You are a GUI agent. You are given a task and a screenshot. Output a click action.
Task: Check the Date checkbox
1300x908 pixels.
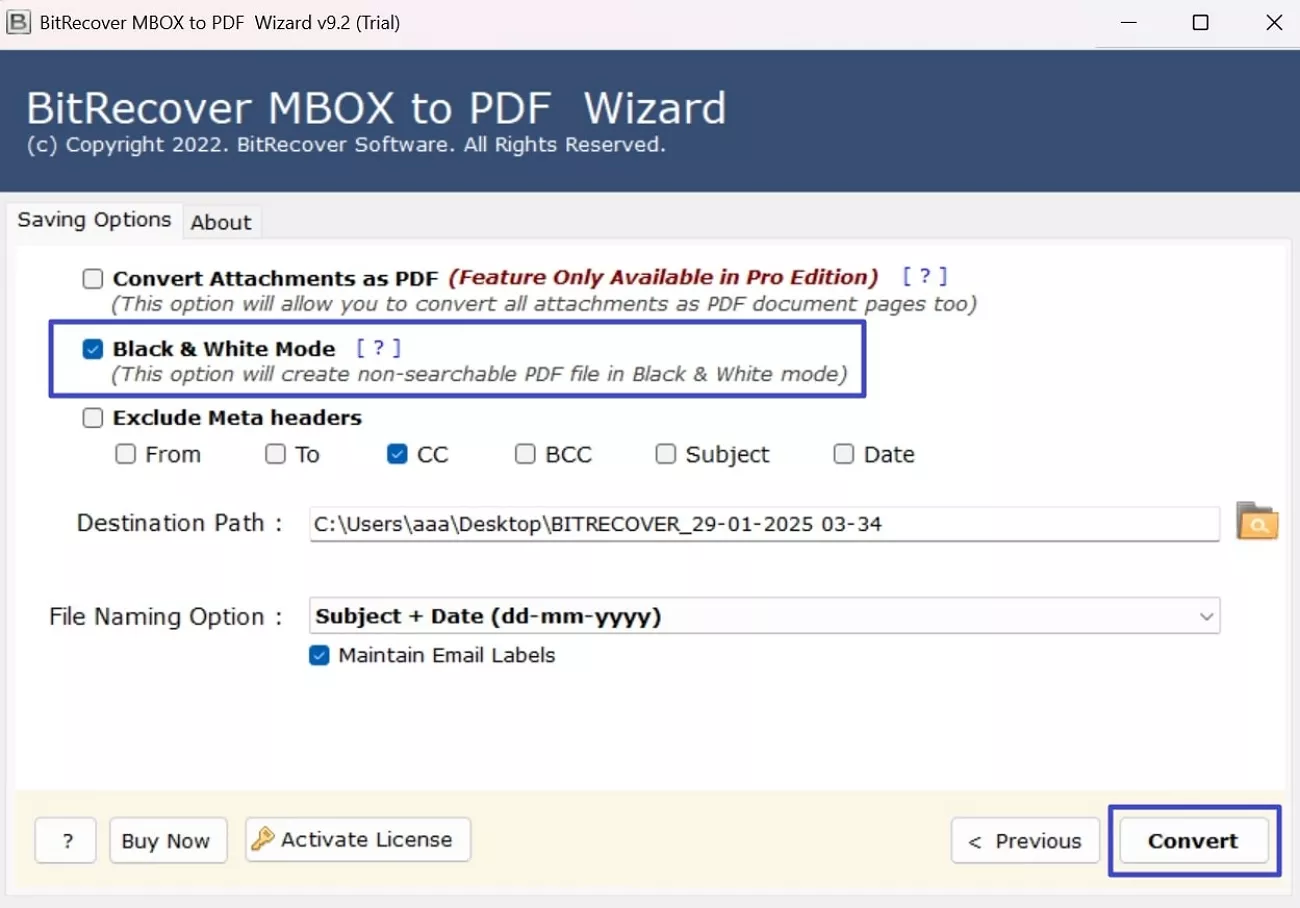coord(843,454)
